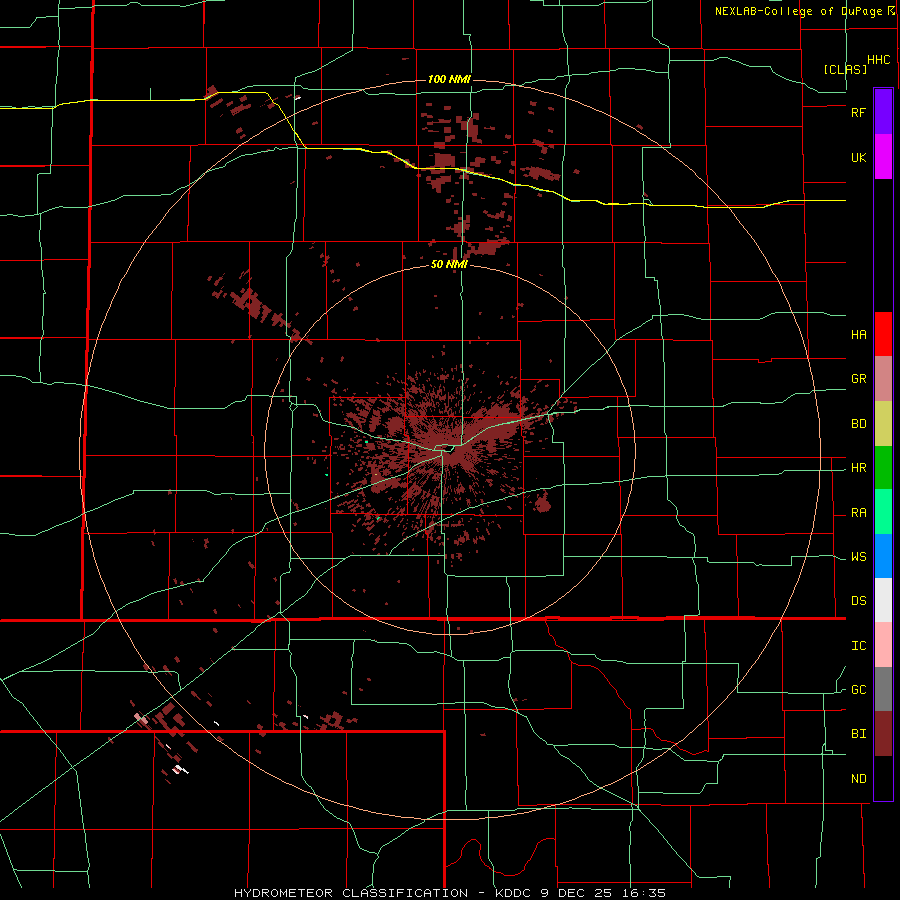Click the IC legend label
Viewport: 900px width, 900px height.
click(858, 646)
